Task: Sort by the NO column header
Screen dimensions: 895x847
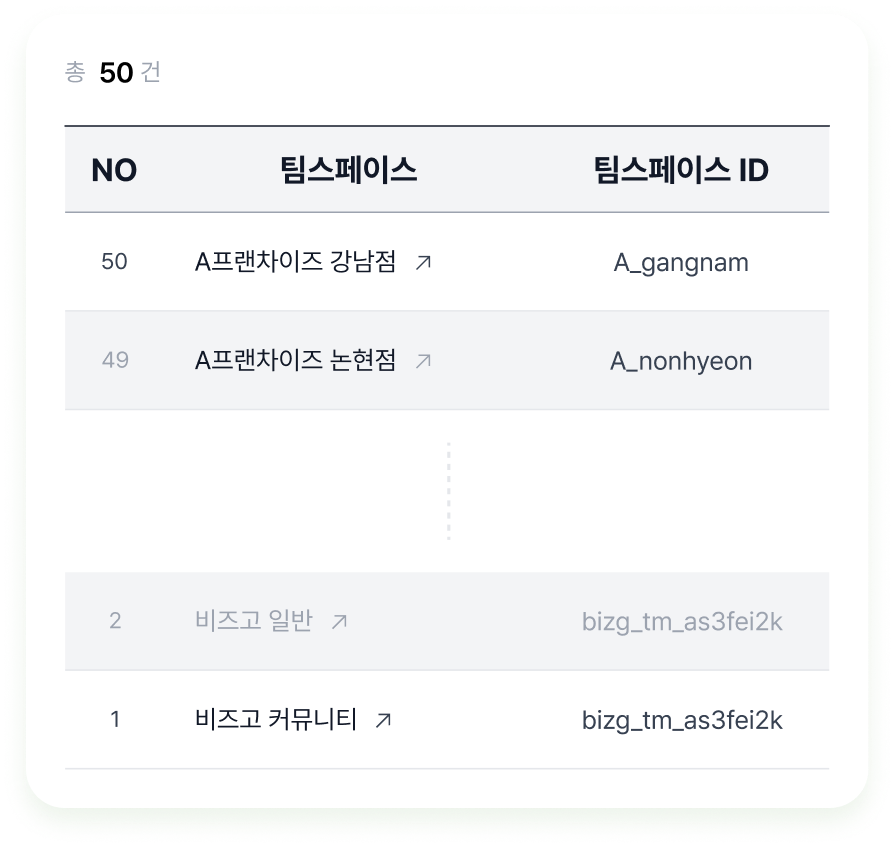Action: pyautogui.click(x=114, y=171)
